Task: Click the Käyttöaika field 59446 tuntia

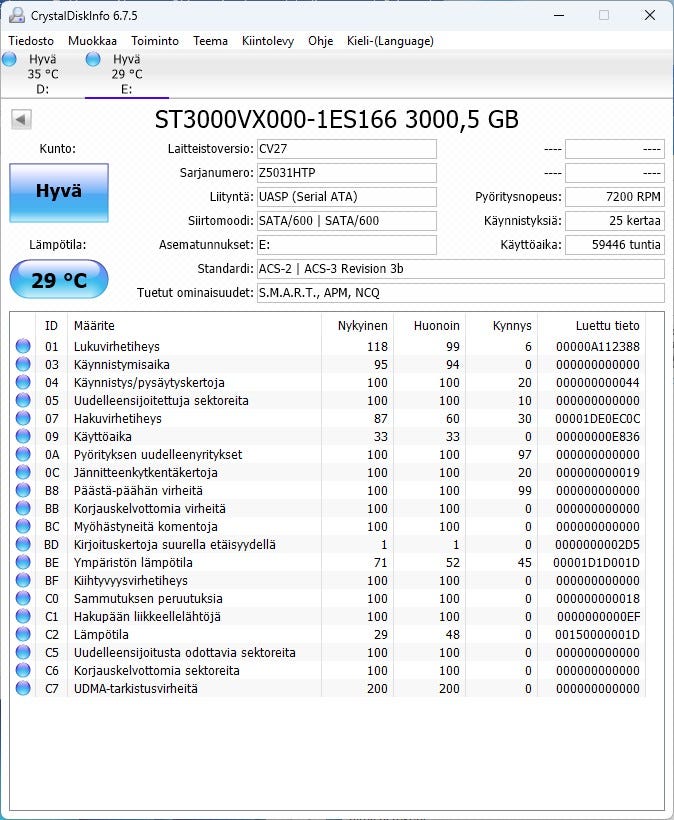Action: pos(615,245)
